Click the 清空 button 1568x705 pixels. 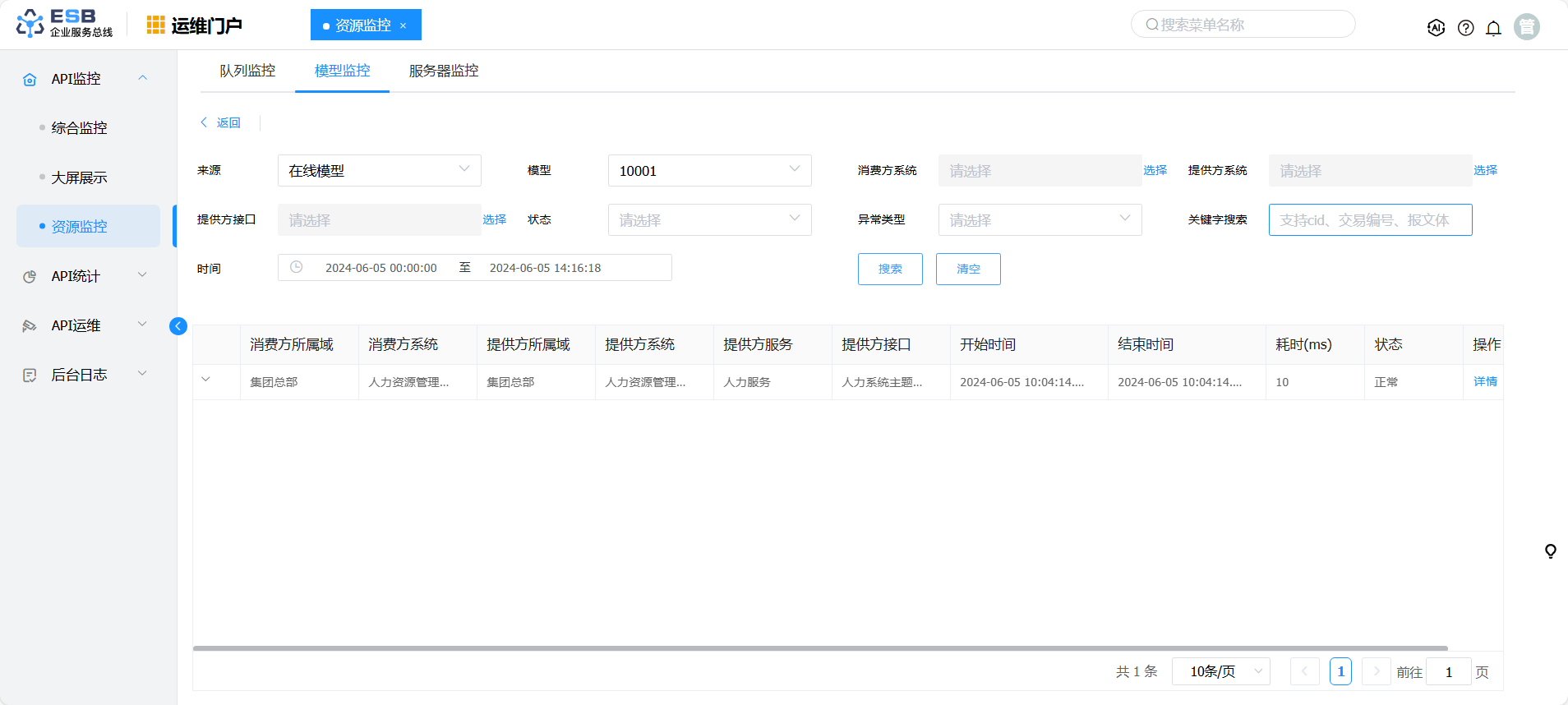point(968,269)
